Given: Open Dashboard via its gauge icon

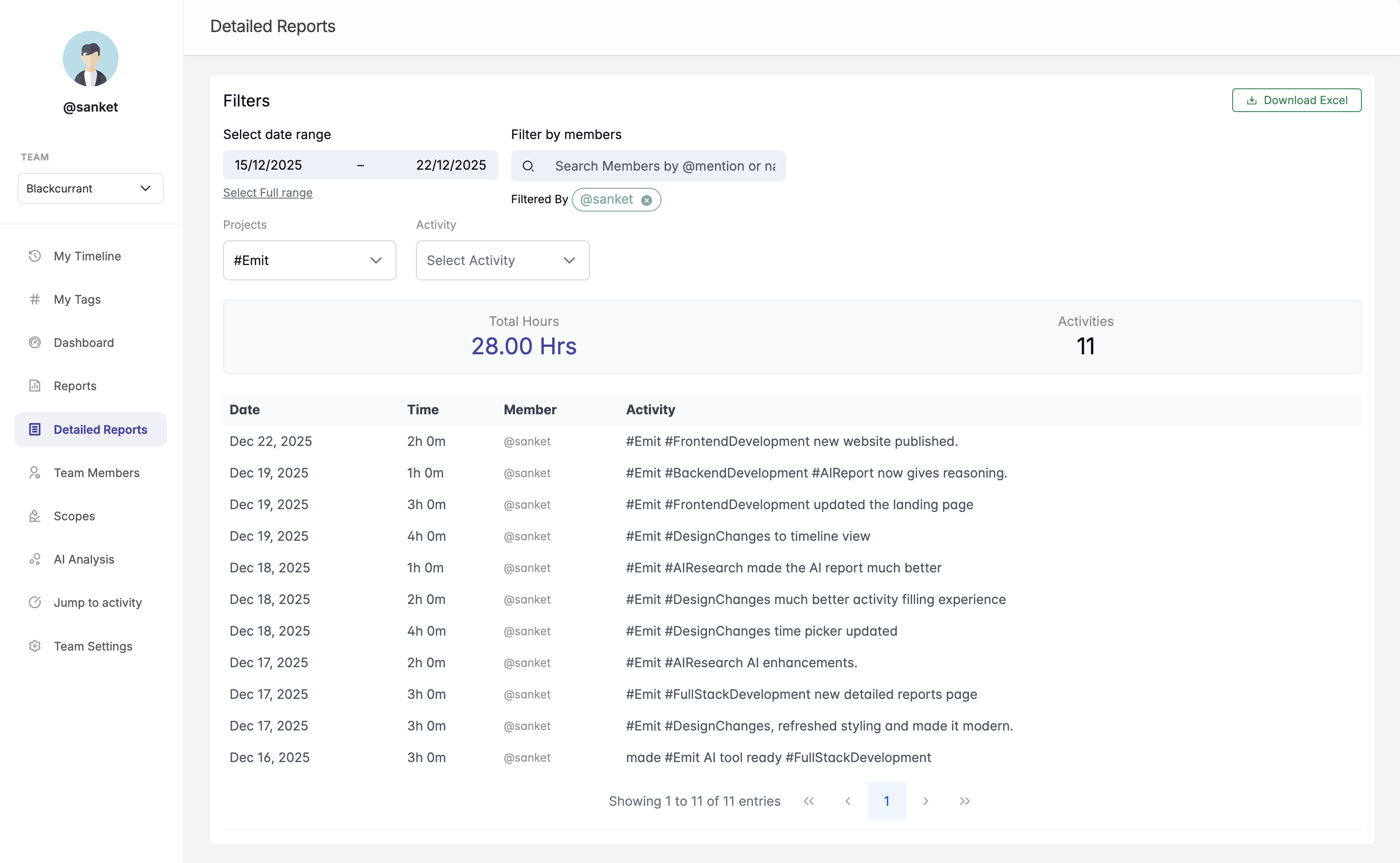Looking at the screenshot, I should [35, 343].
